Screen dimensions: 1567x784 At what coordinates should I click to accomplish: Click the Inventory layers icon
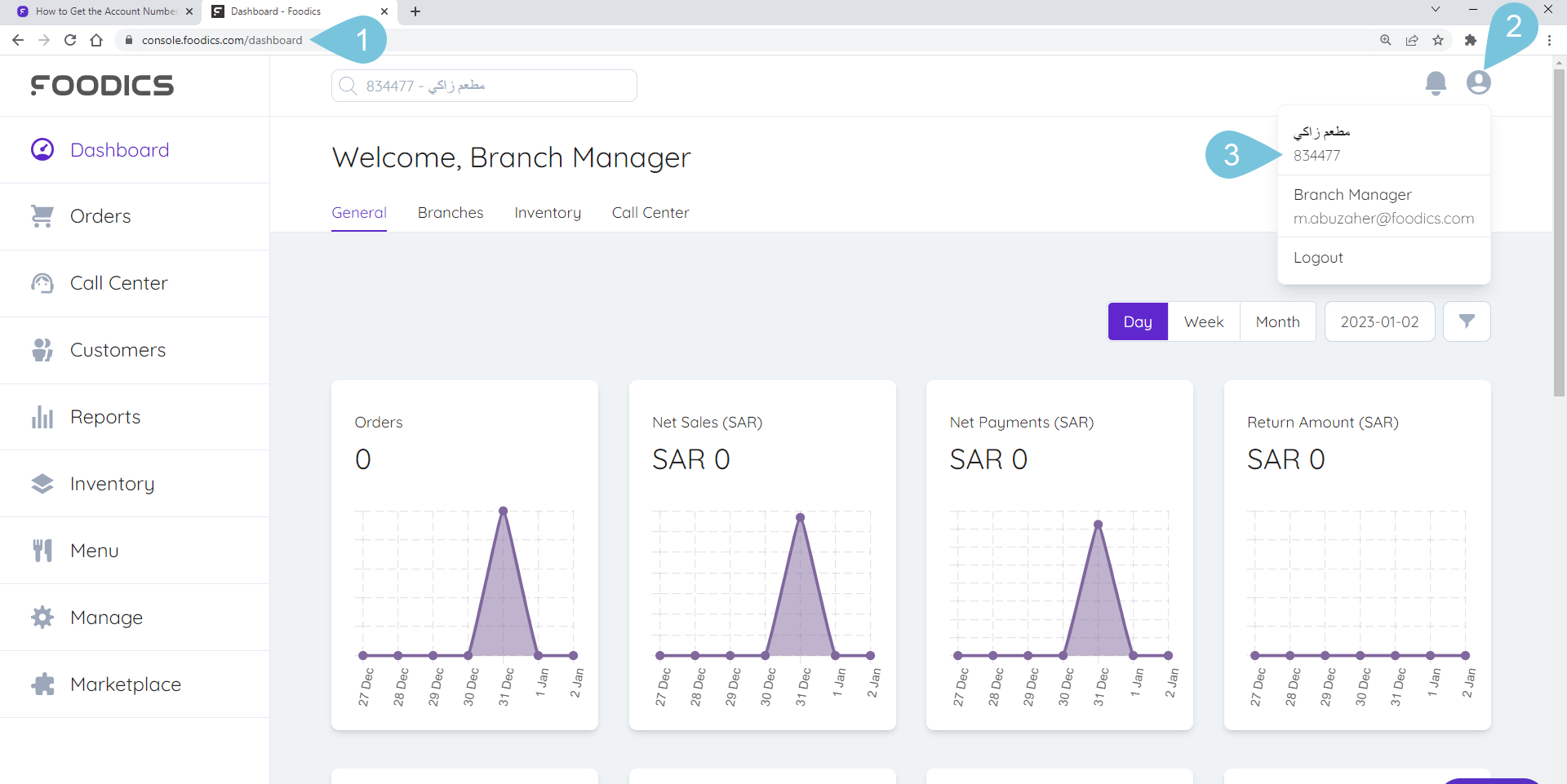(42, 484)
